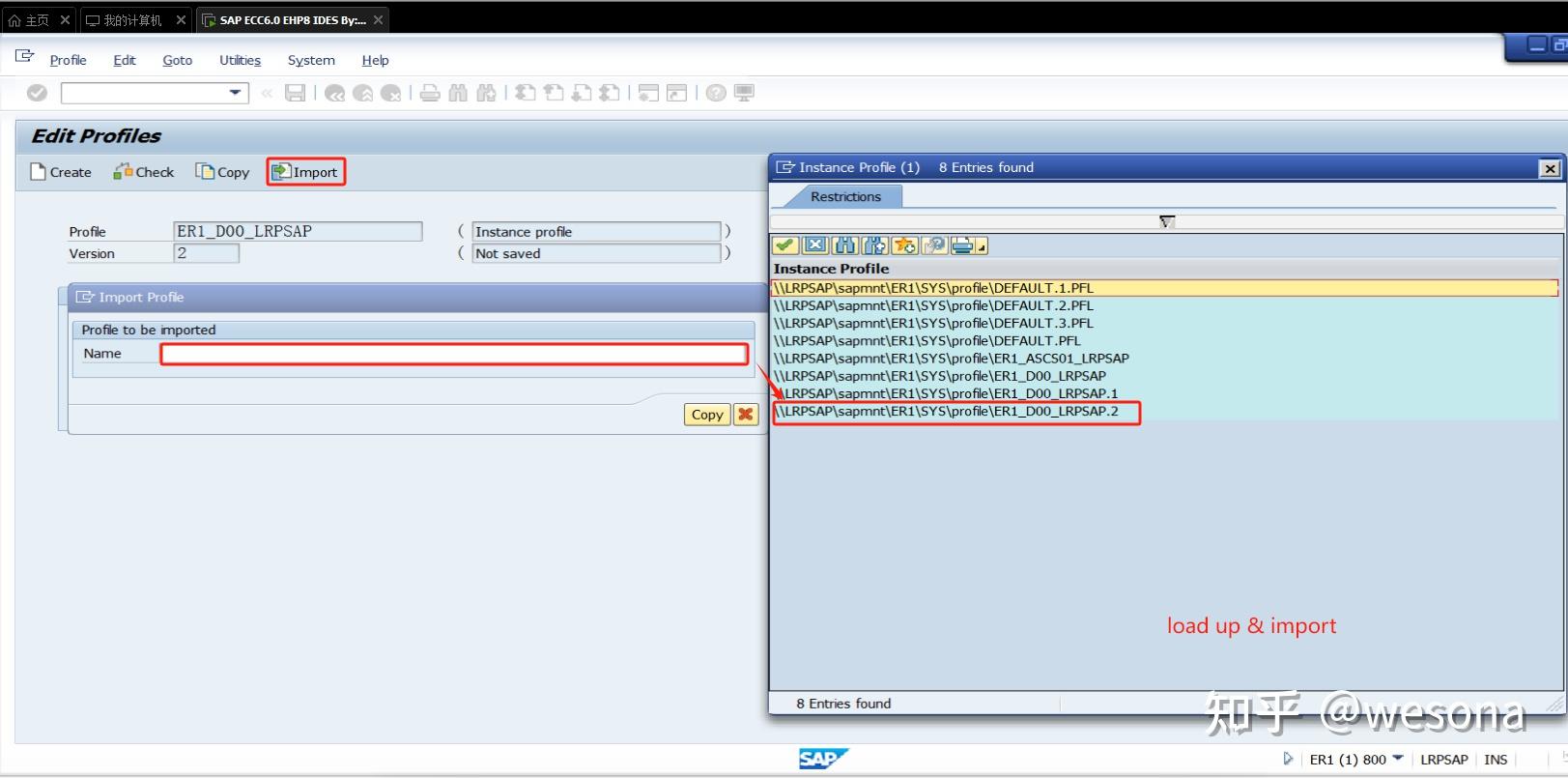This screenshot has width=1568, height=778.
Task: Click the Cancel icon in standard toolbar
Action: 391,93
